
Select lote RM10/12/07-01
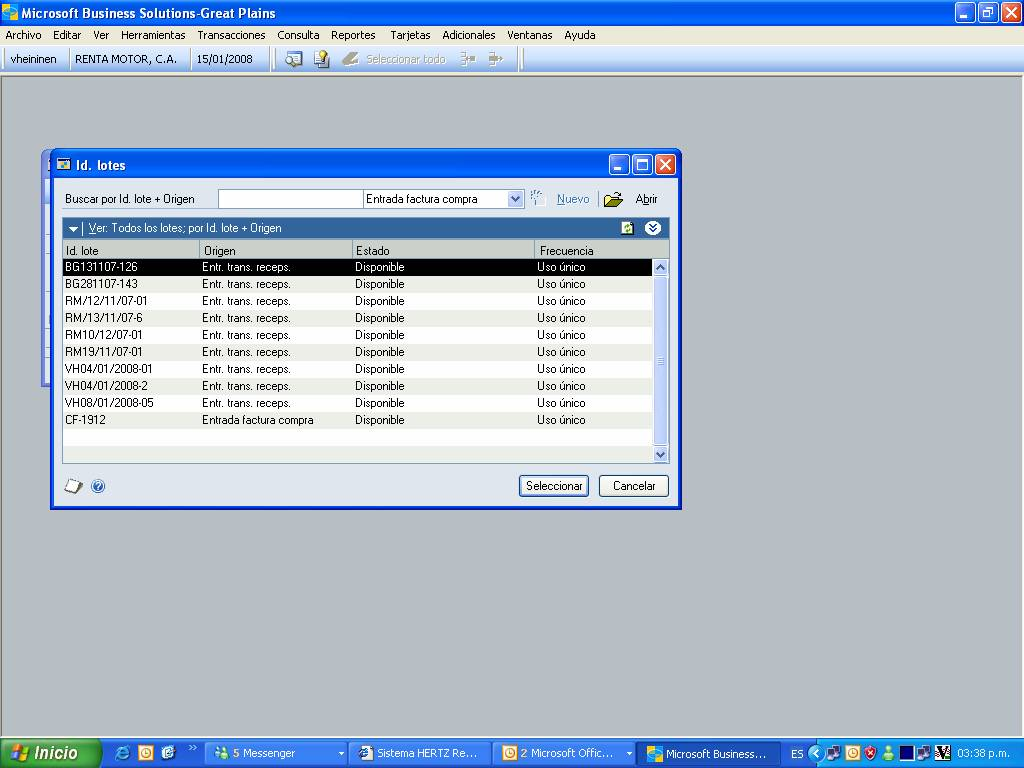click(357, 335)
